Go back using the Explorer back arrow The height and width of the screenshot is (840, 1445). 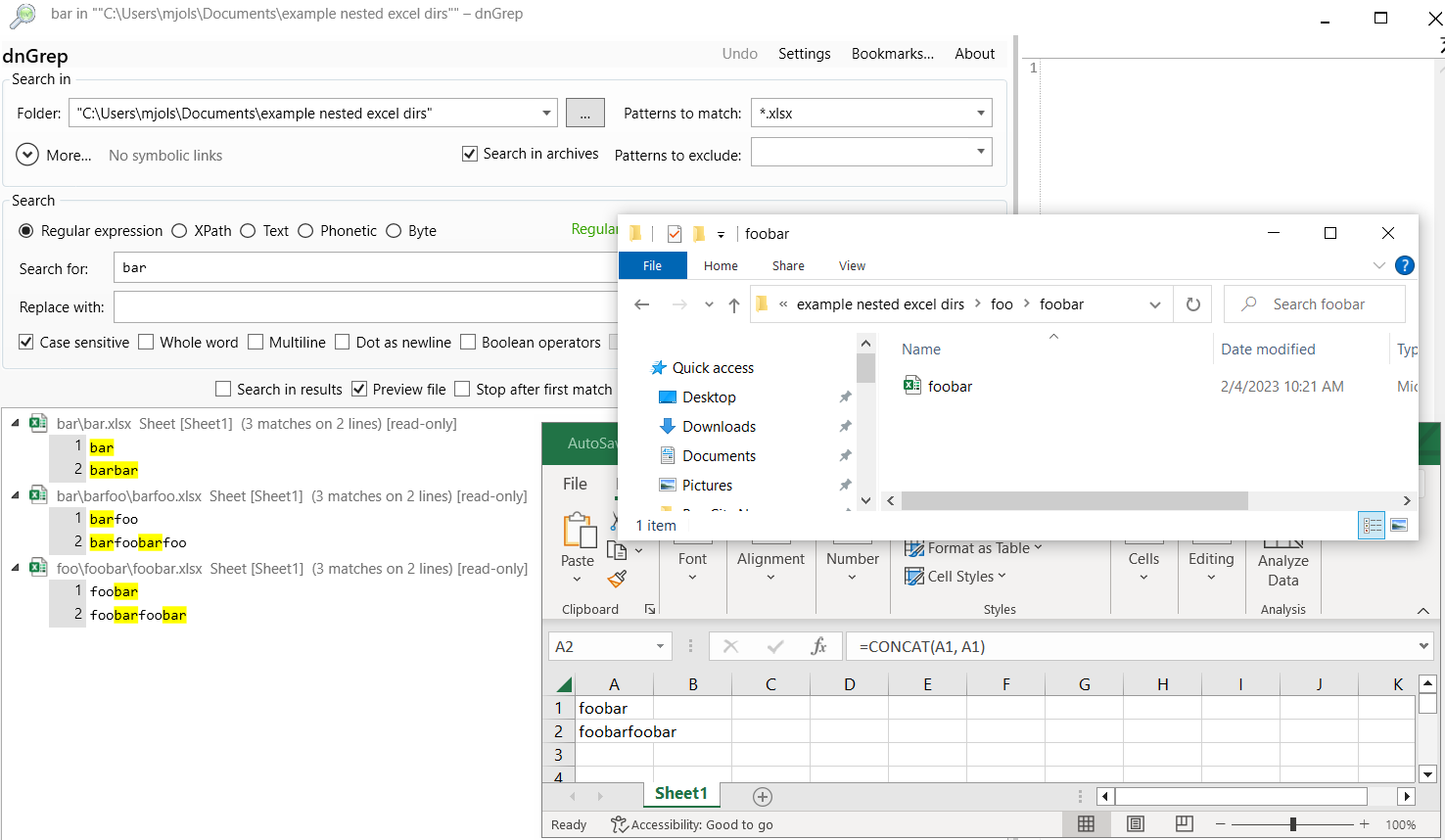tap(642, 304)
